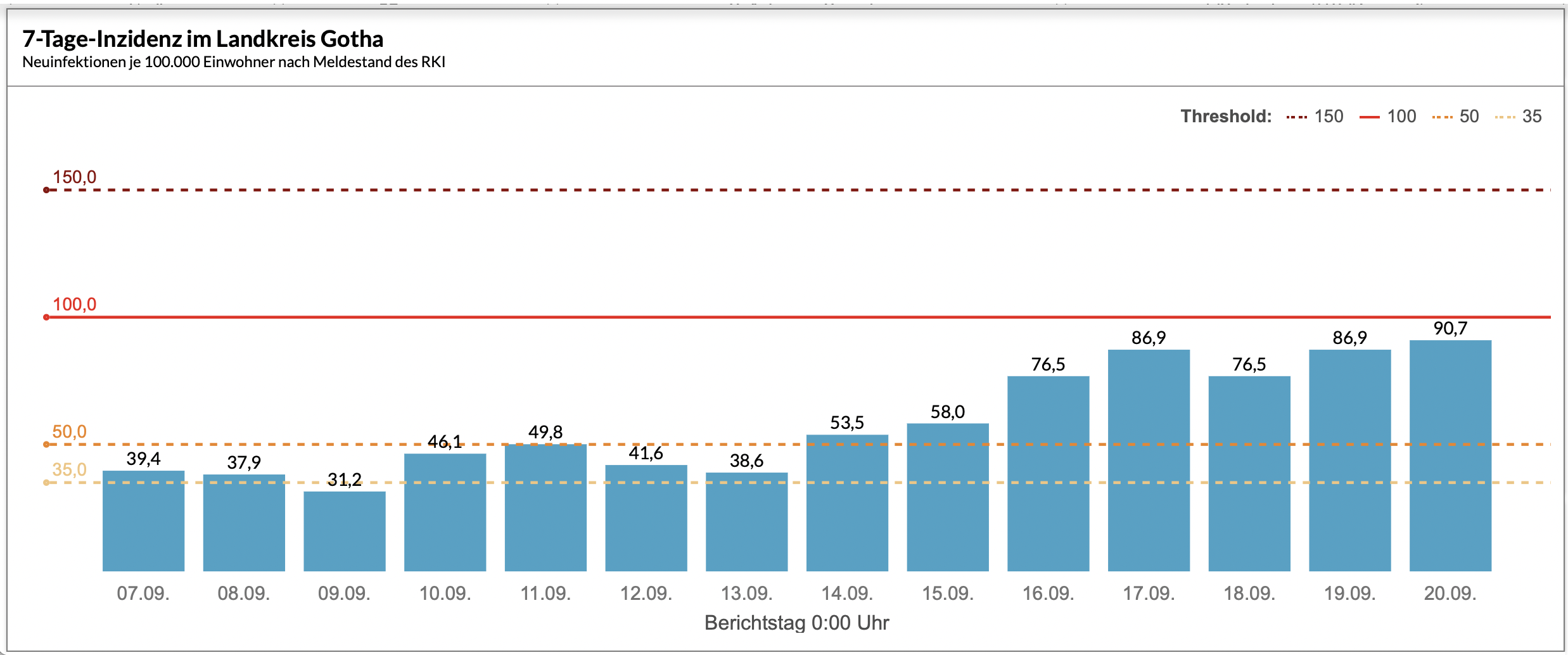The image size is (1568, 655).
Task: Click the blue bar for 09.09.
Action: point(345,531)
